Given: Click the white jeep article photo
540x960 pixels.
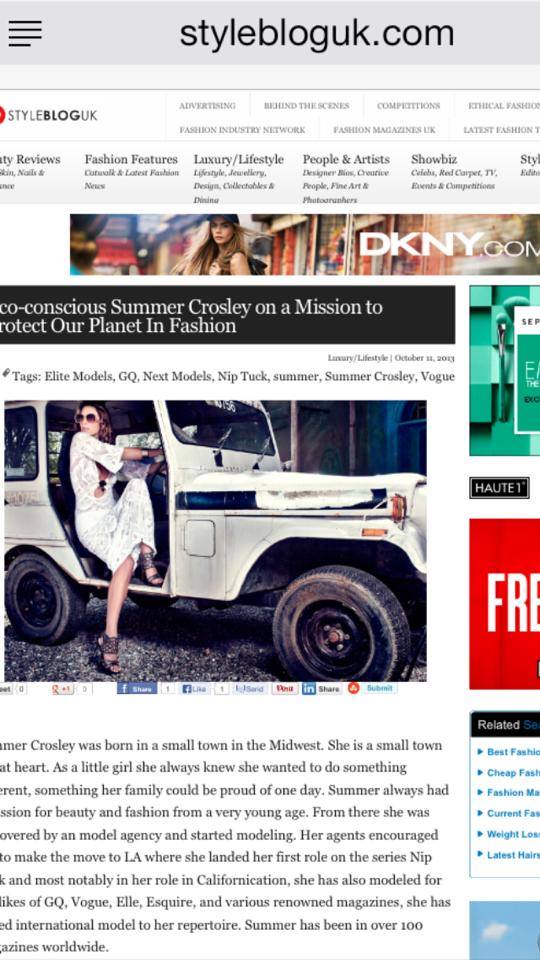Looking at the screenshot, I should [x=216, y=541].
